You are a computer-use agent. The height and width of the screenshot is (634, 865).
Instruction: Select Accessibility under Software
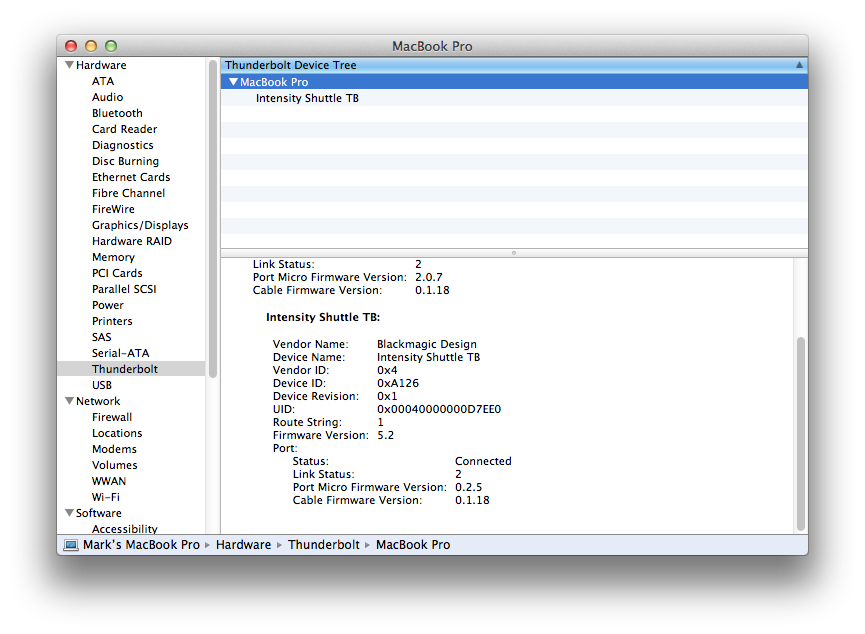tap(125, 529)
